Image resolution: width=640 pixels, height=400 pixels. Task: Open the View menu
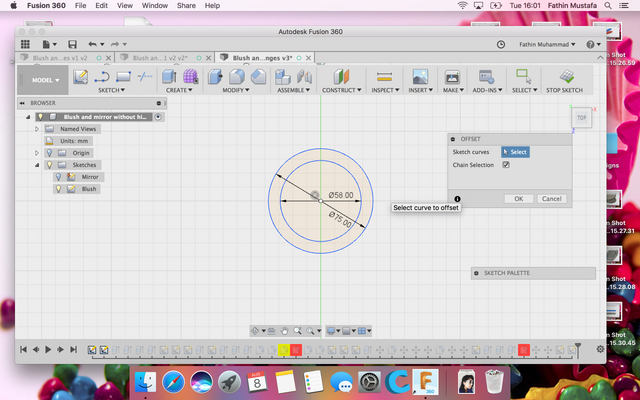pyautogui.click(x=124, y=5)
